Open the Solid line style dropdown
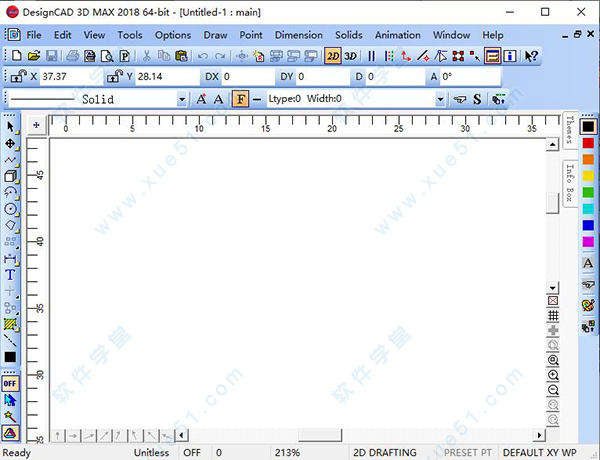600x460 pixels. point(181,99)
